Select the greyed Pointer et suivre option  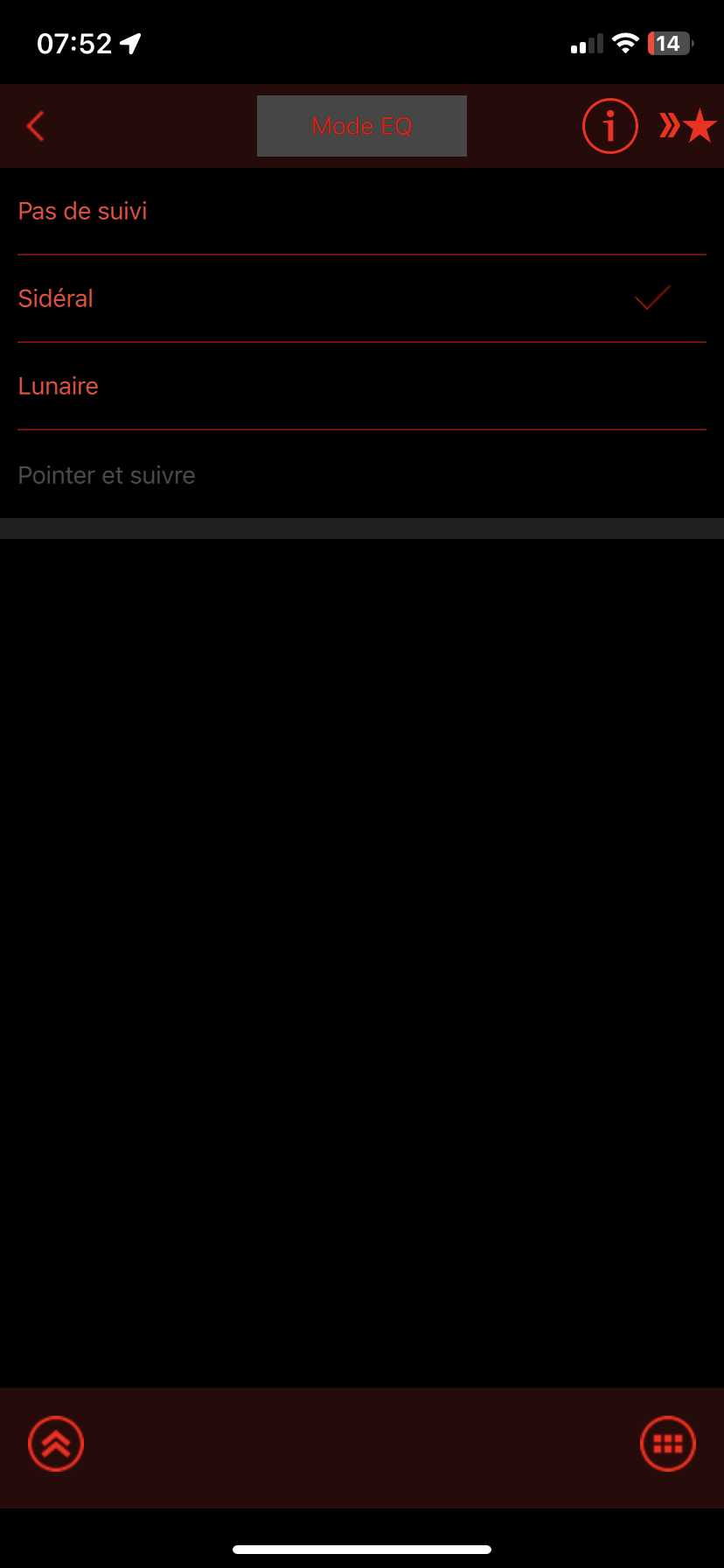click(362, 474)
